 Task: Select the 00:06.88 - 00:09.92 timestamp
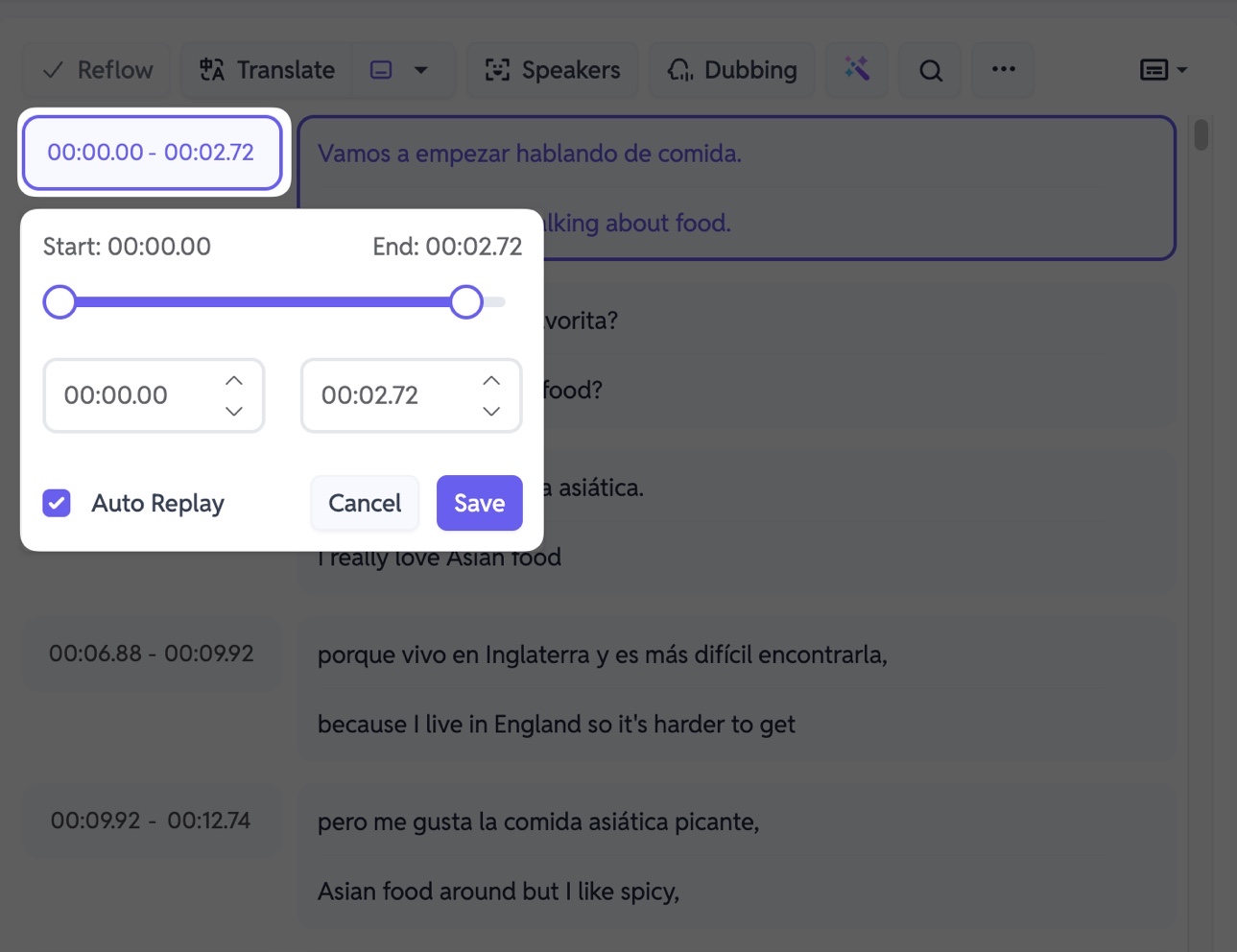[152, 654]
